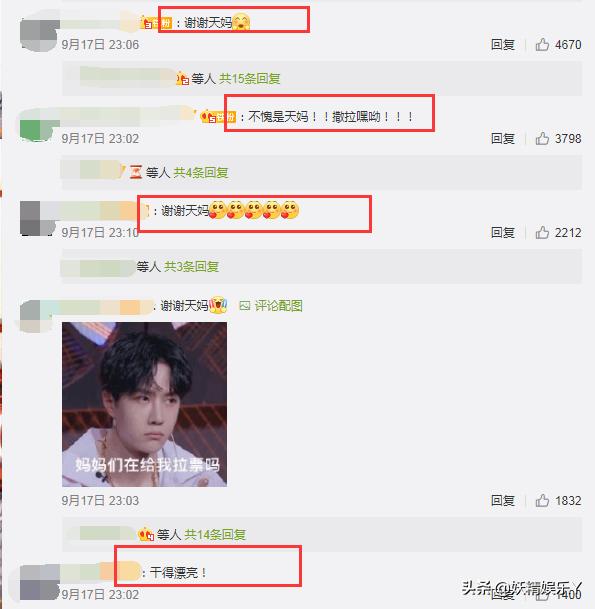Click the 评论配图 picture icon
This screenshot has height=609, width=595.
coord(245,306)
